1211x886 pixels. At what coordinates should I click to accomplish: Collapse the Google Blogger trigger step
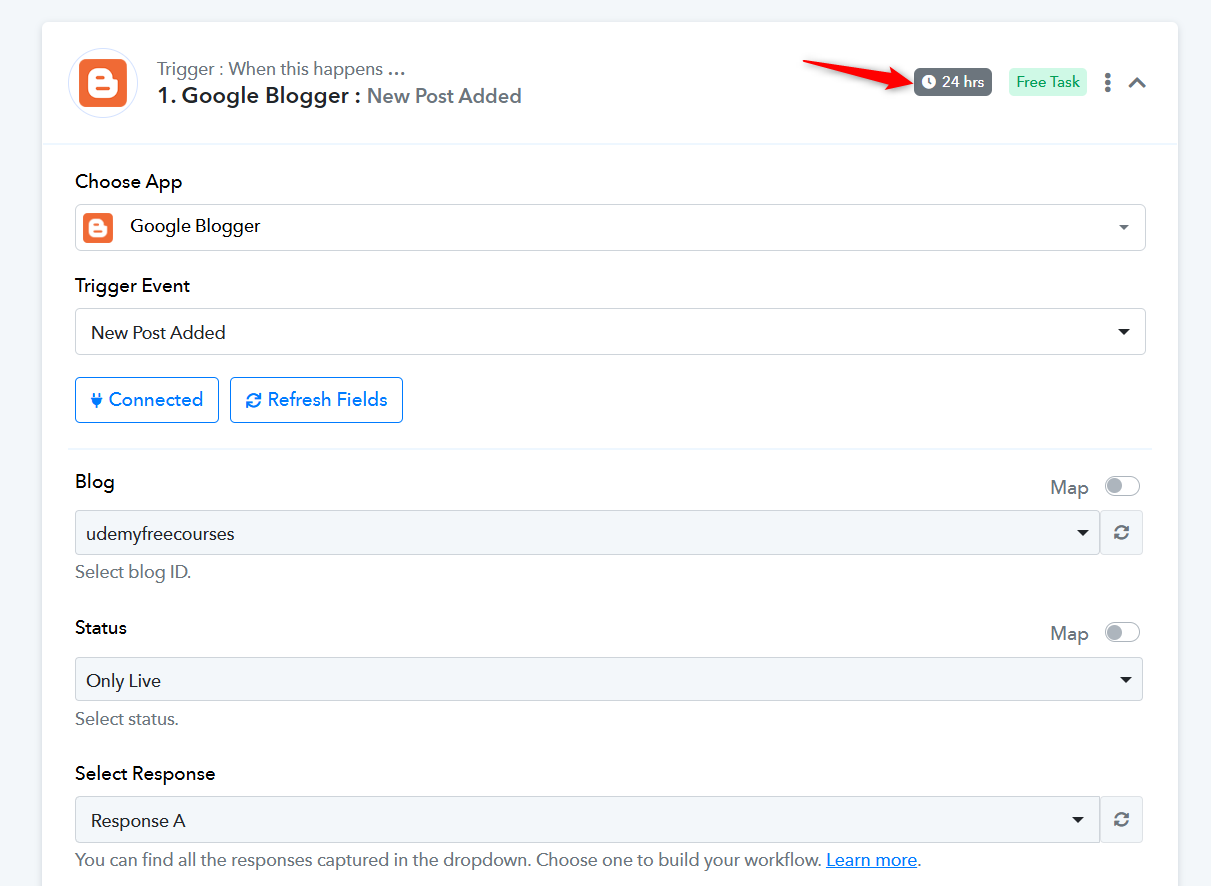click(1137, 83)
